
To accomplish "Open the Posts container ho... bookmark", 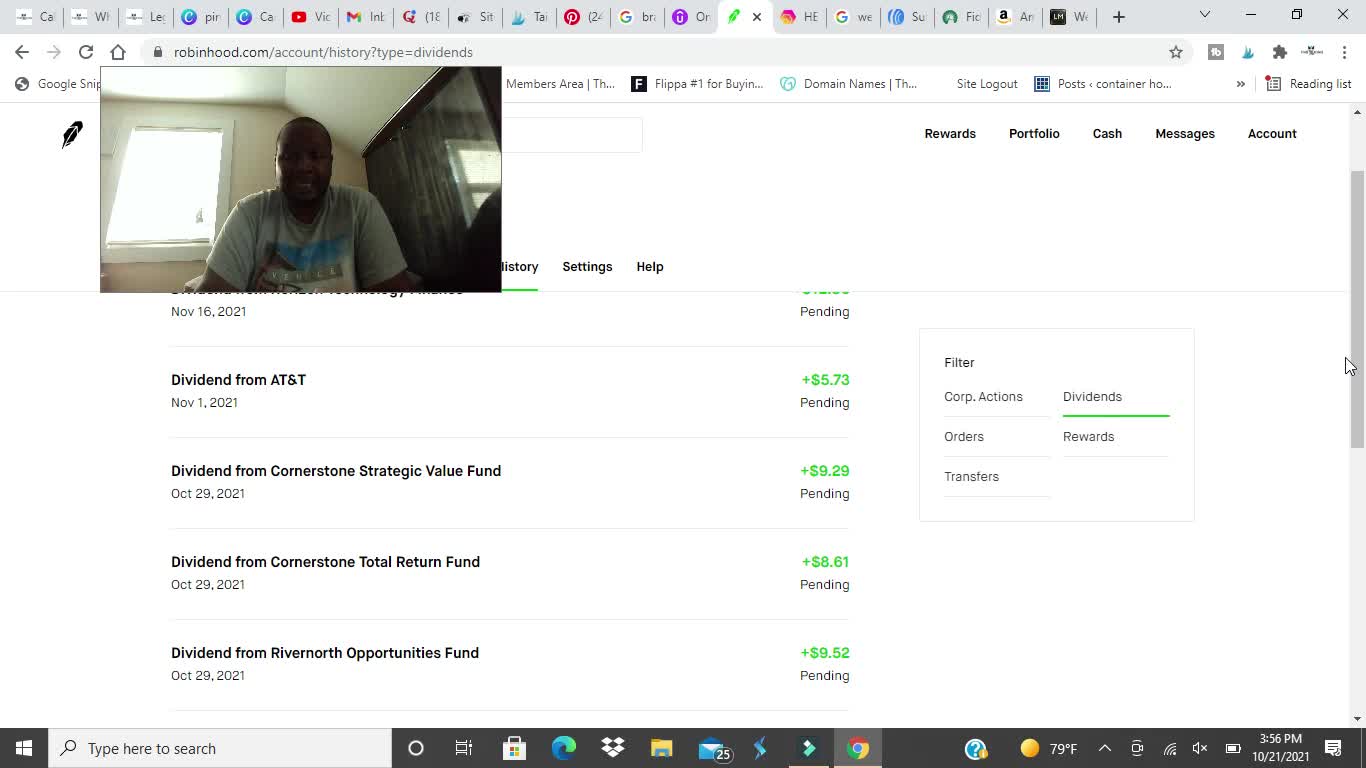I will 1103,84.
